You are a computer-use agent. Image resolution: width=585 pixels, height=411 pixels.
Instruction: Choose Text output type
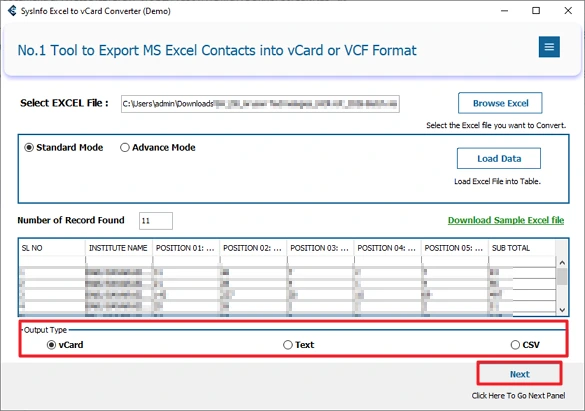[x=298, y=345]
